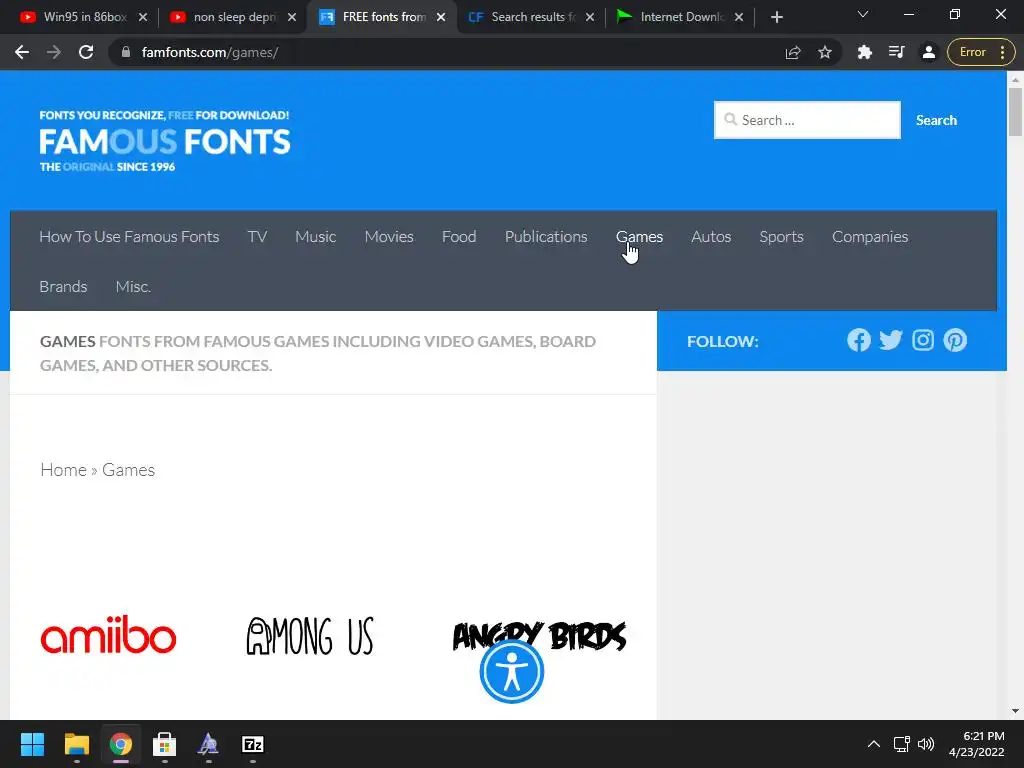Follow on Twitter icon
The height and width of the screenshot is (768, 1024).
[891, 340]
